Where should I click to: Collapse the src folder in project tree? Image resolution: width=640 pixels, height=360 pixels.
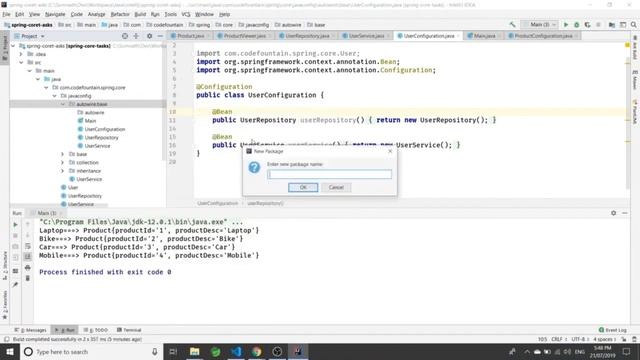[21, 62]
